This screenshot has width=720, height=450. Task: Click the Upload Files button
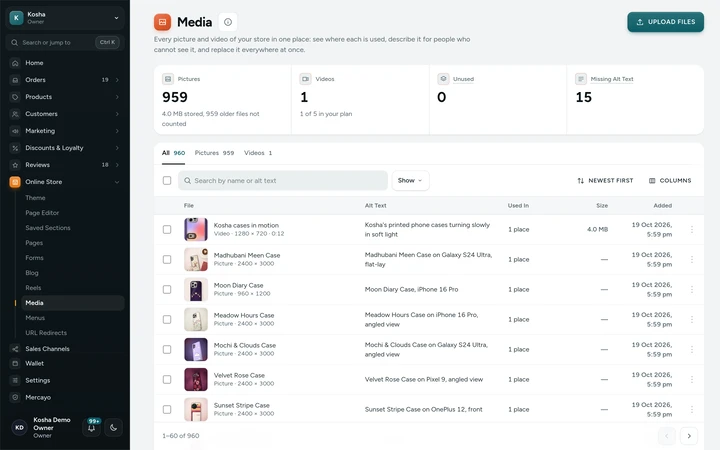pos(665,22)
